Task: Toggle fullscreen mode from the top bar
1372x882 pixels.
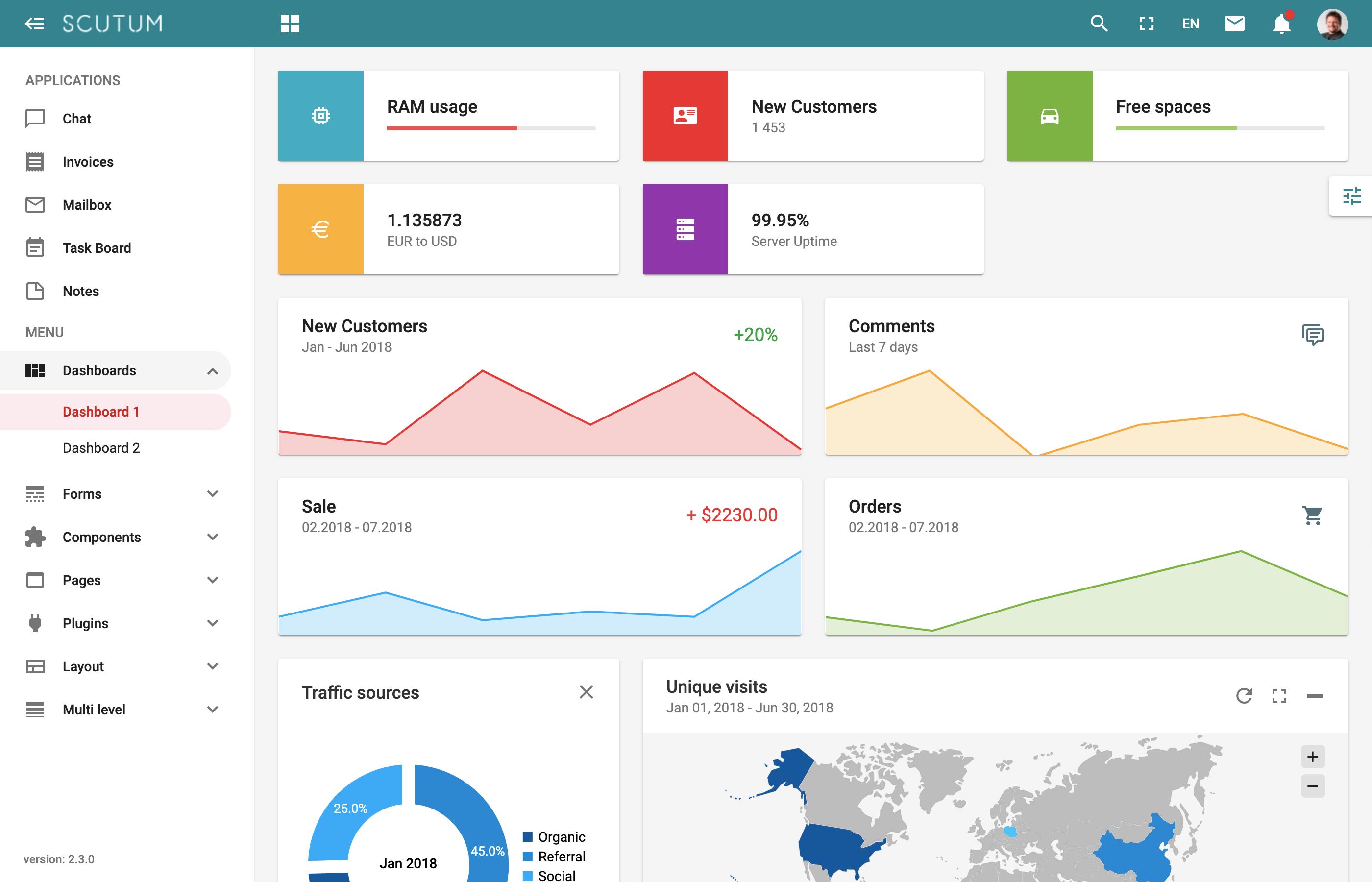Action: [1146, 24]
